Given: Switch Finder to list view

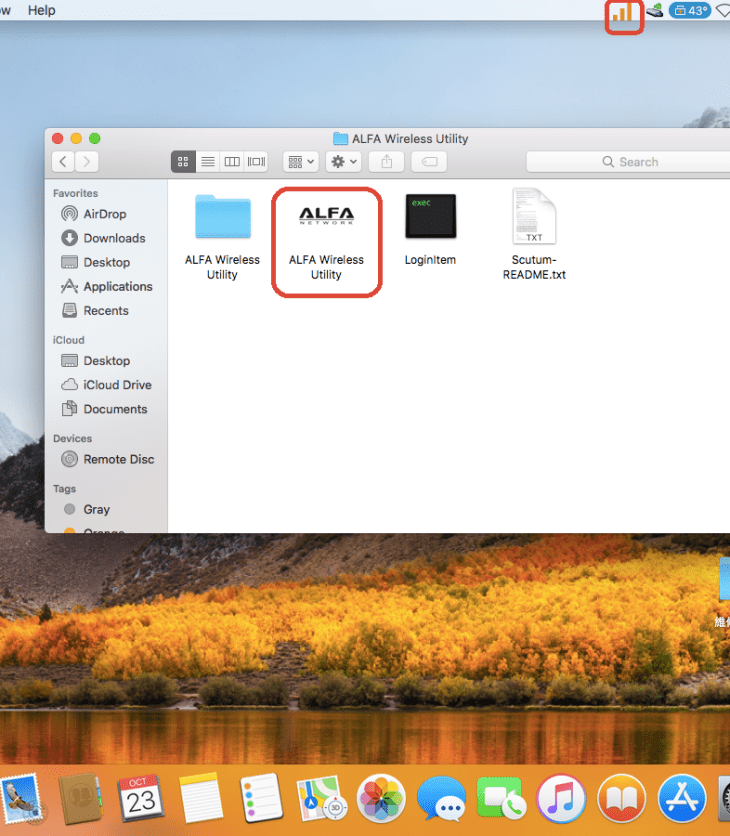Looking at the screenshot, I should [208, 161].
